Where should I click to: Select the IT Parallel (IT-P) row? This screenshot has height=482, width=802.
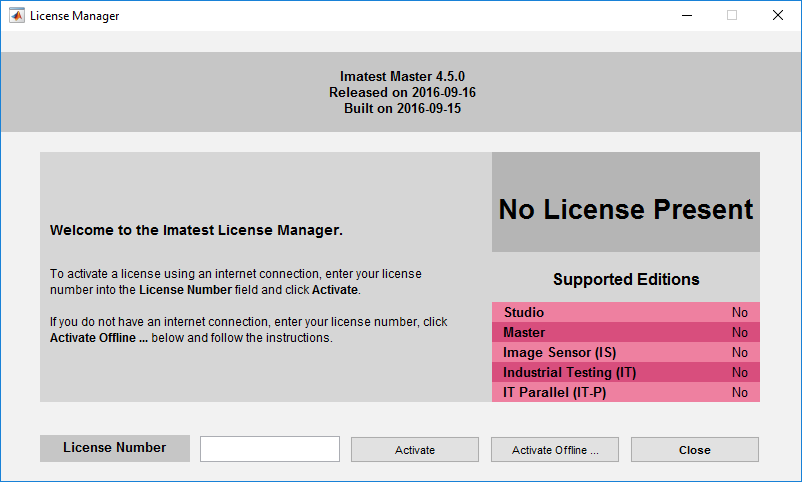pyautogui.click(x=626, y=392)
